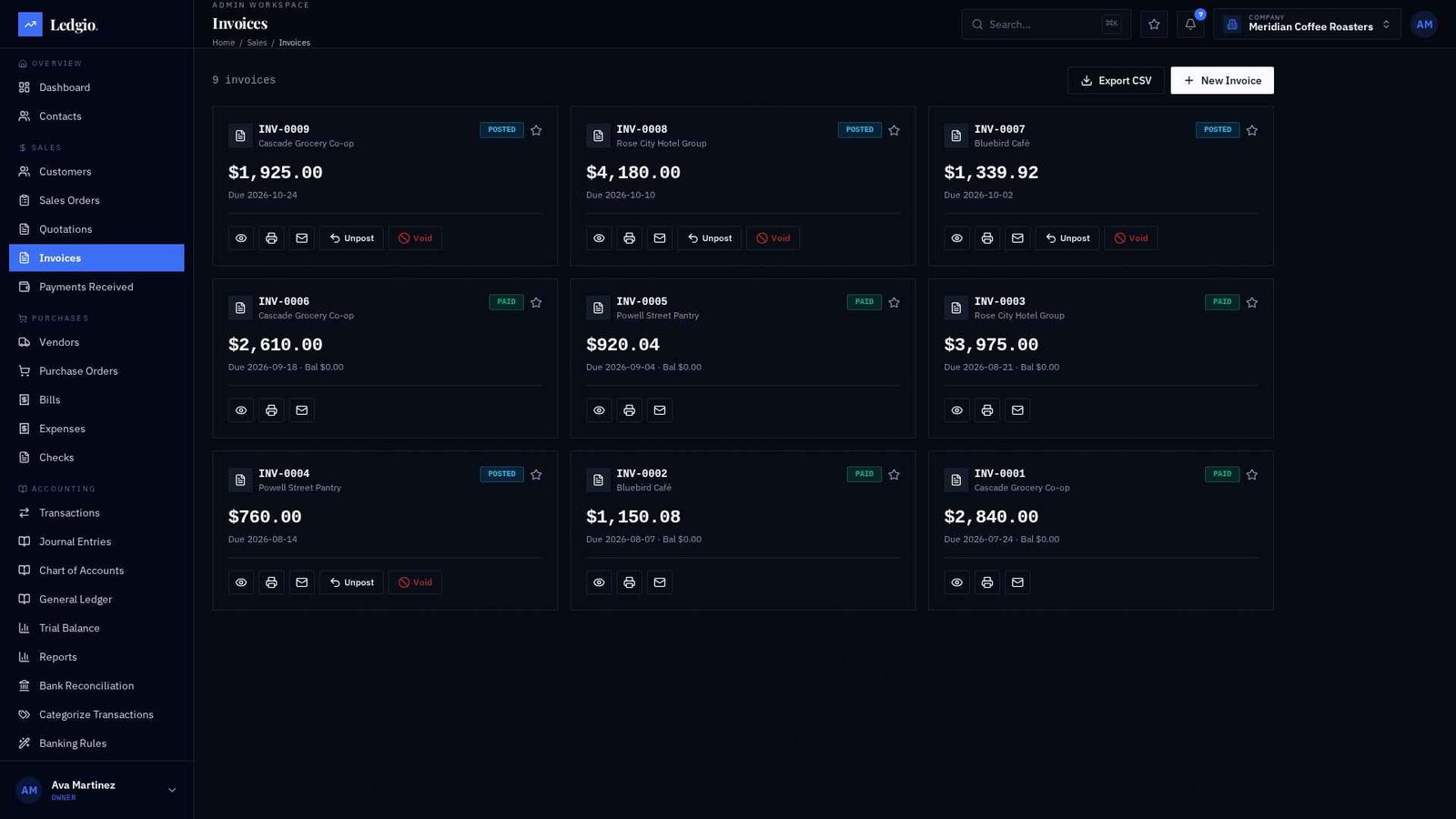Viewport: 1456px width, 819px height.
Task: Create a New Invoice
Action: (x=1222, y=80)
